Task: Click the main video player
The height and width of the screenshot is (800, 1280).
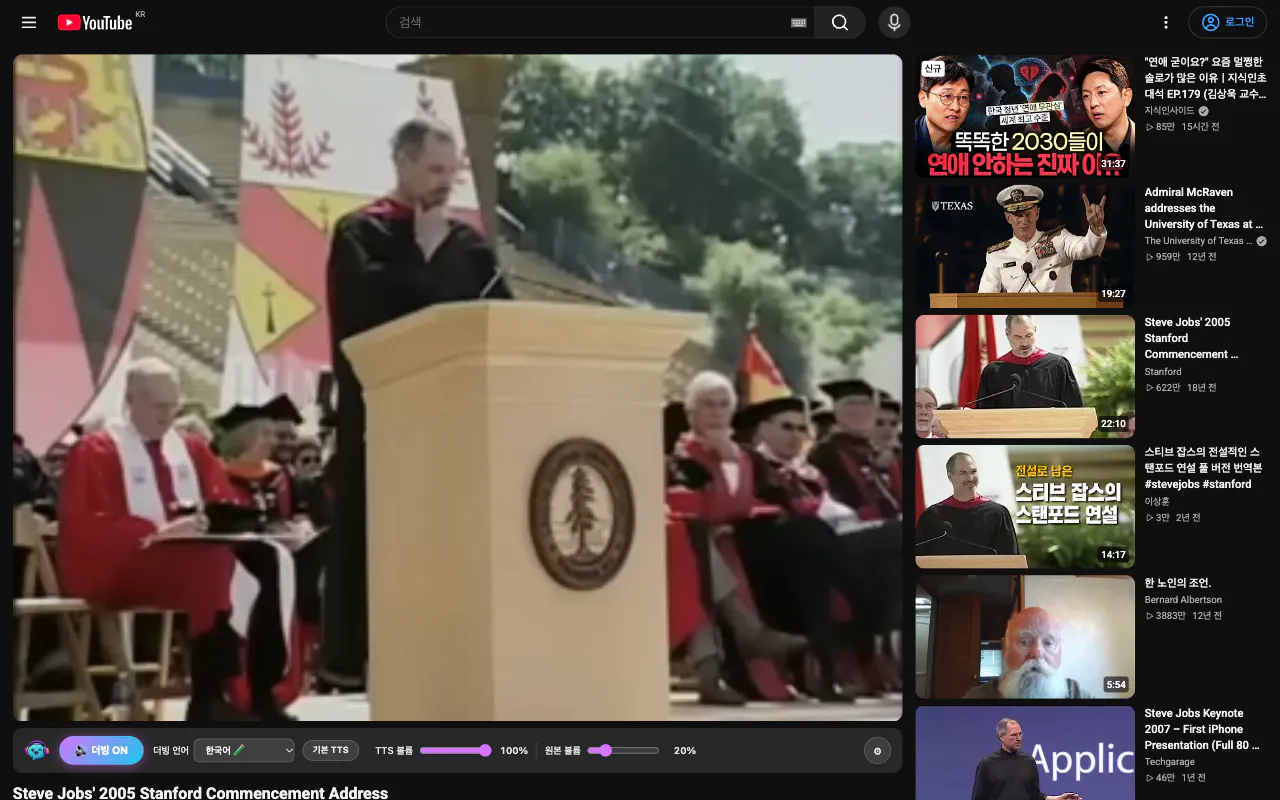Action: click(x=457, y=387)
